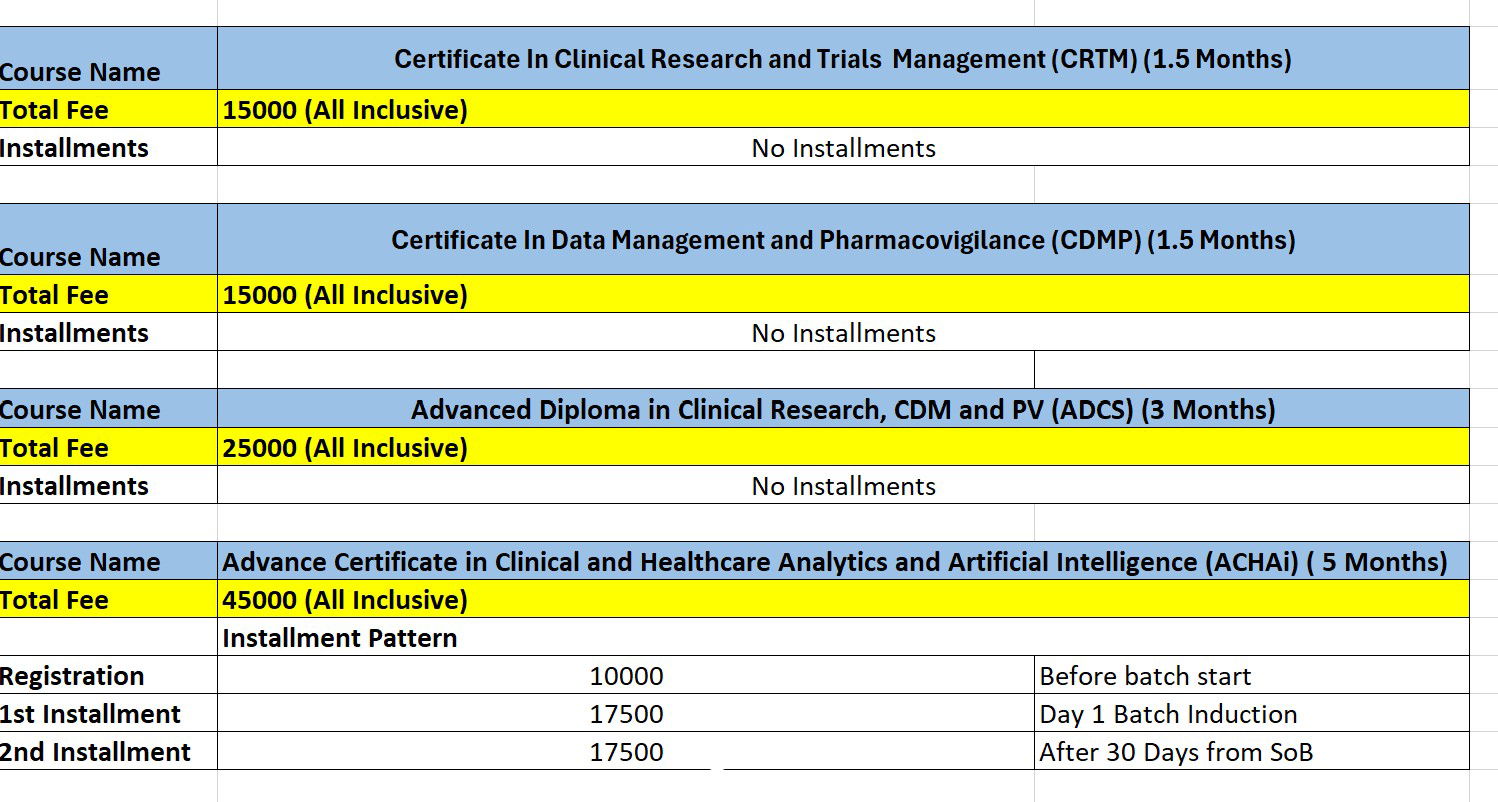
Task: Click the ACHAi course title cell
Action: (834, 562)
